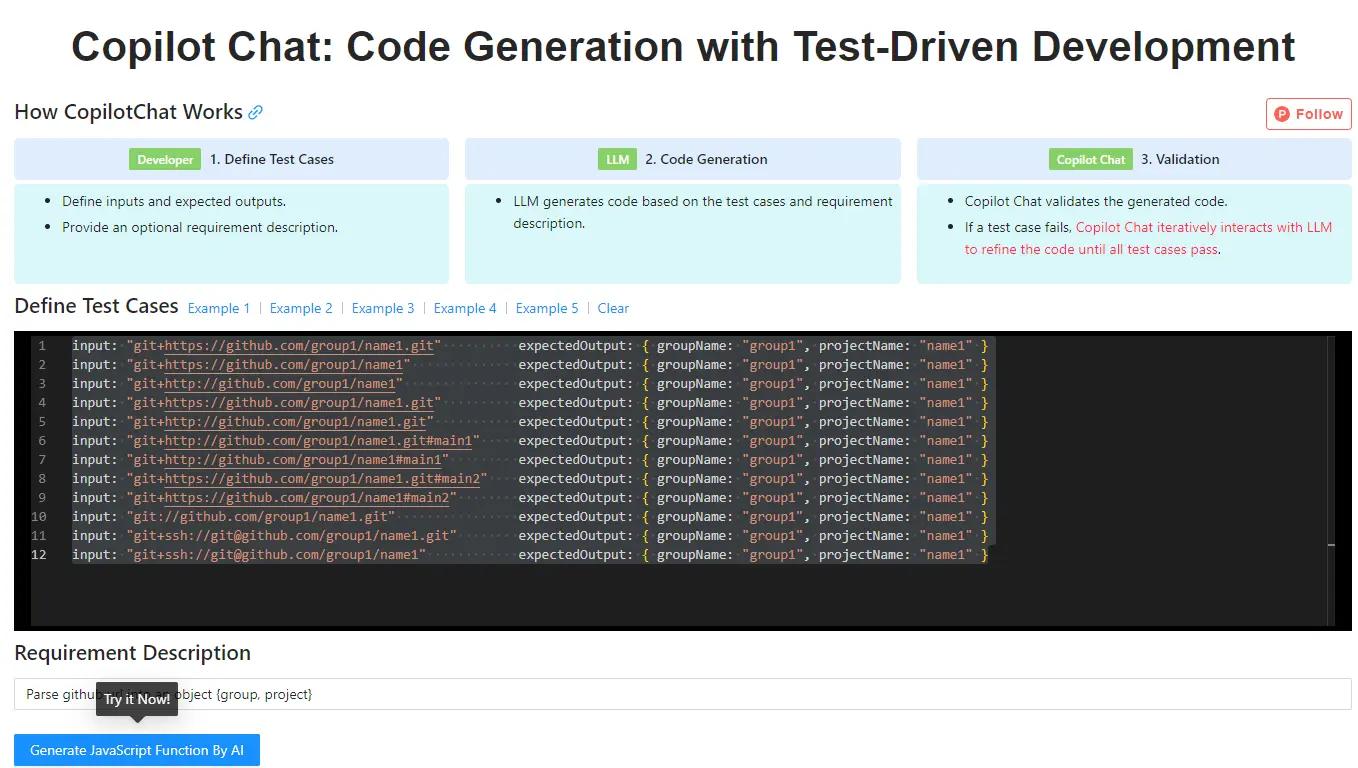
Task: Click the main title Copilot Chat heading
Action: 683,47
